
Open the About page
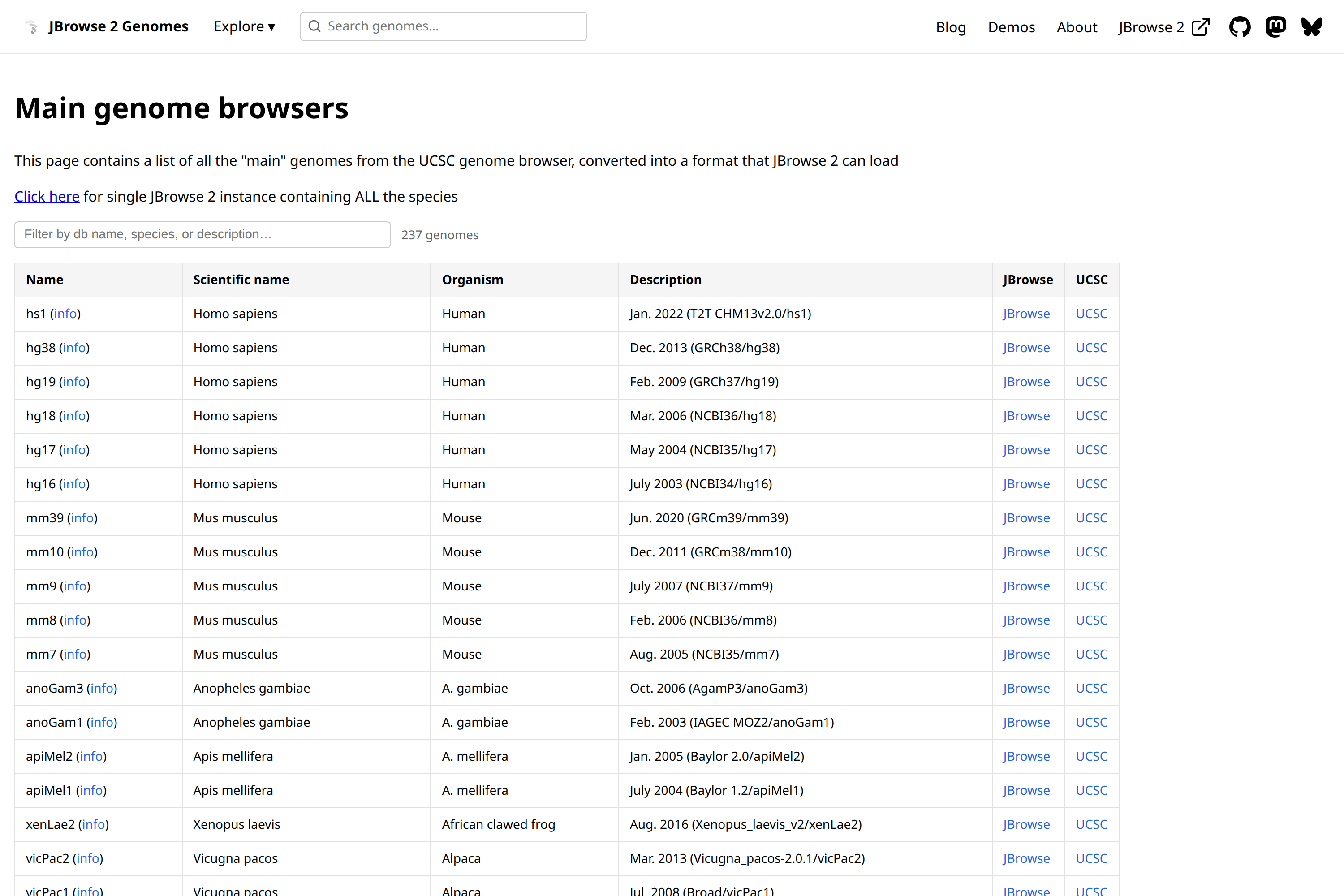point(1077,27)
